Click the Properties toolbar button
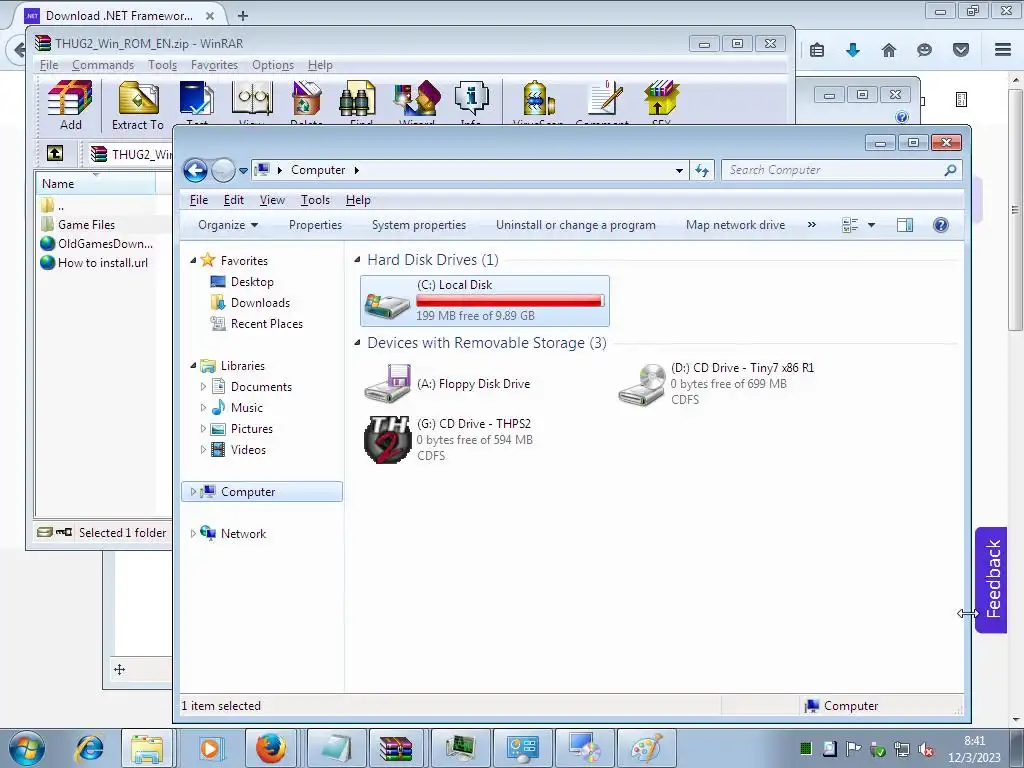Viewport: 1024px width, 768px height. (x=315, y=225)
